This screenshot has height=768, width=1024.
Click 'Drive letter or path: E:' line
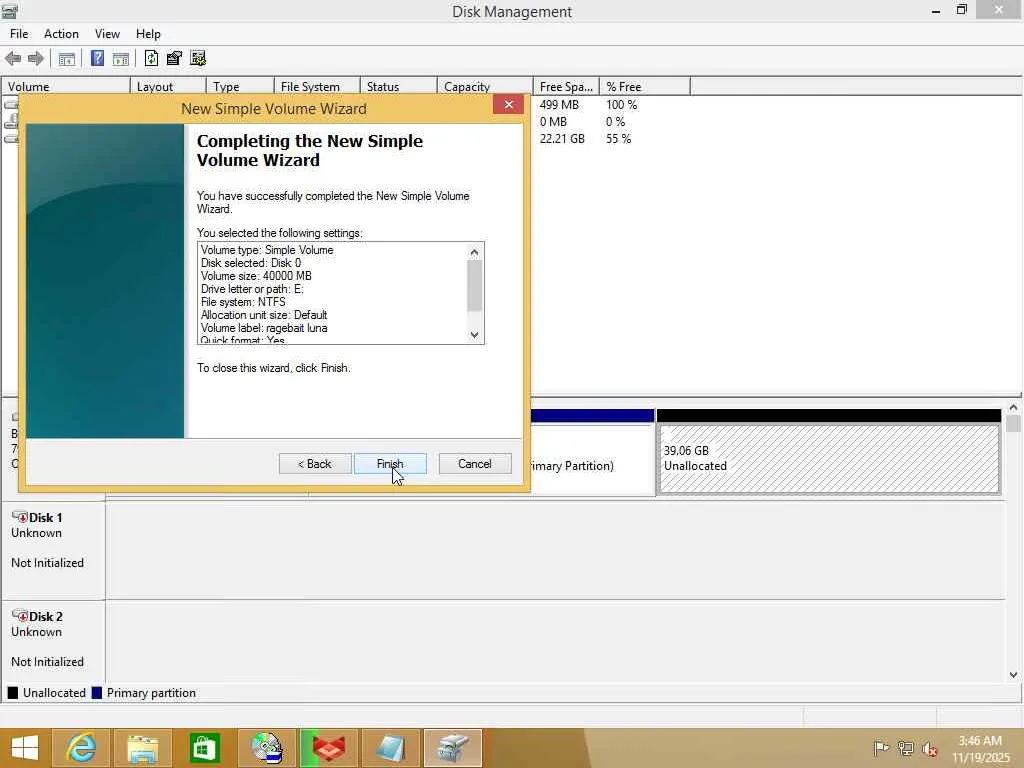252,289
